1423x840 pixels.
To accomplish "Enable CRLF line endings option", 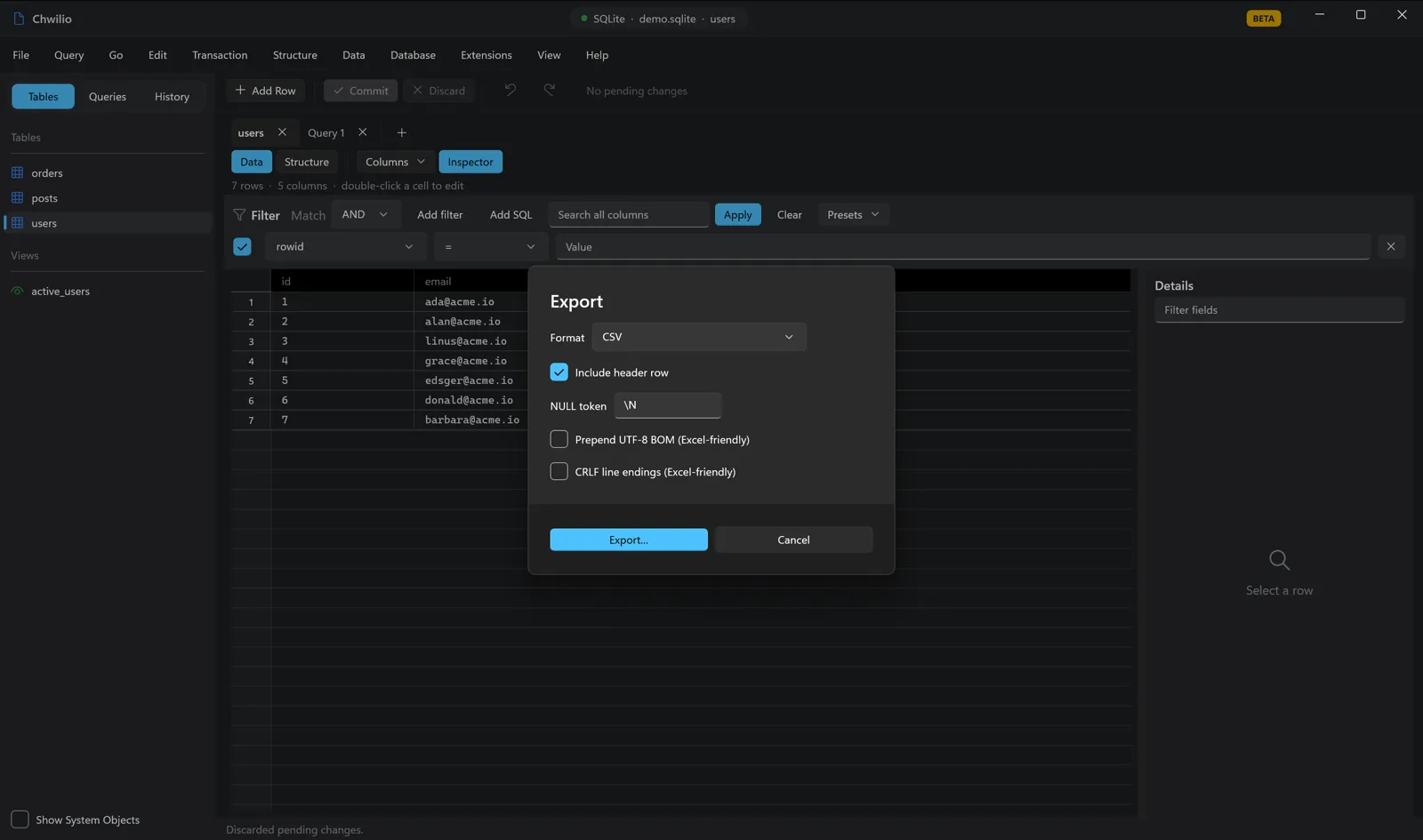I will tap(559, 471).
